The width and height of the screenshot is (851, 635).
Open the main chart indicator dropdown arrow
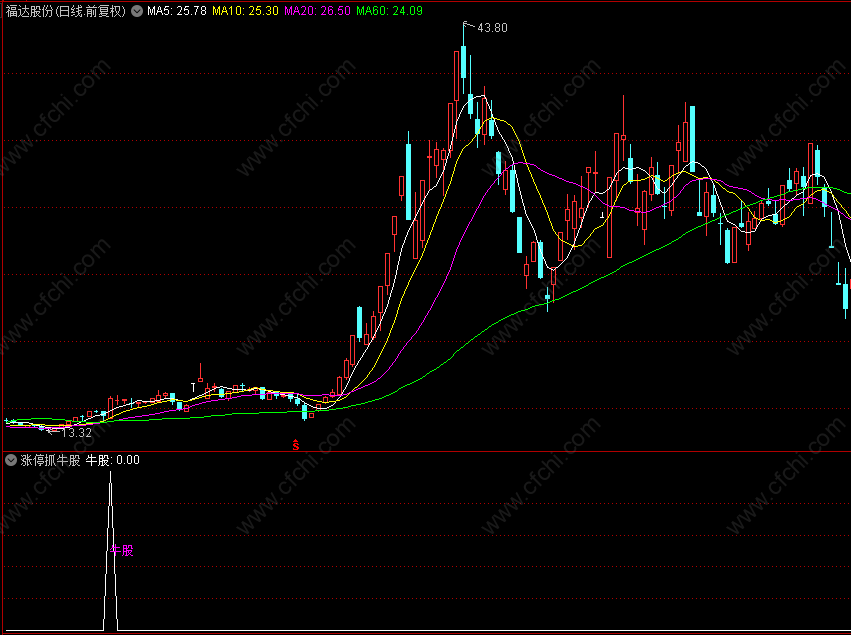coord(137,11)
